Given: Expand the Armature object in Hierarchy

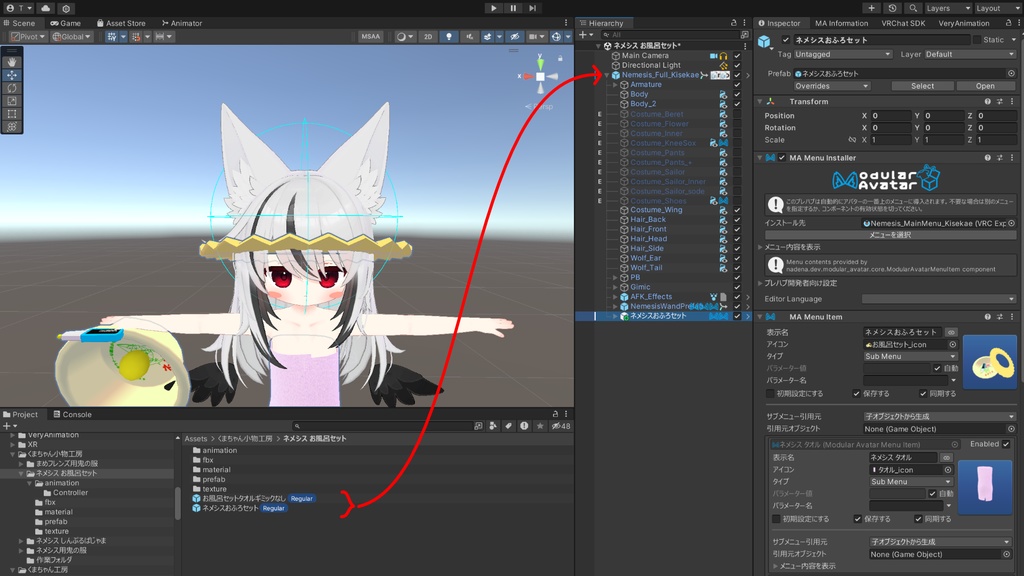Looking at the screenshot, I should pyautogui.click(x=615, y=85).
